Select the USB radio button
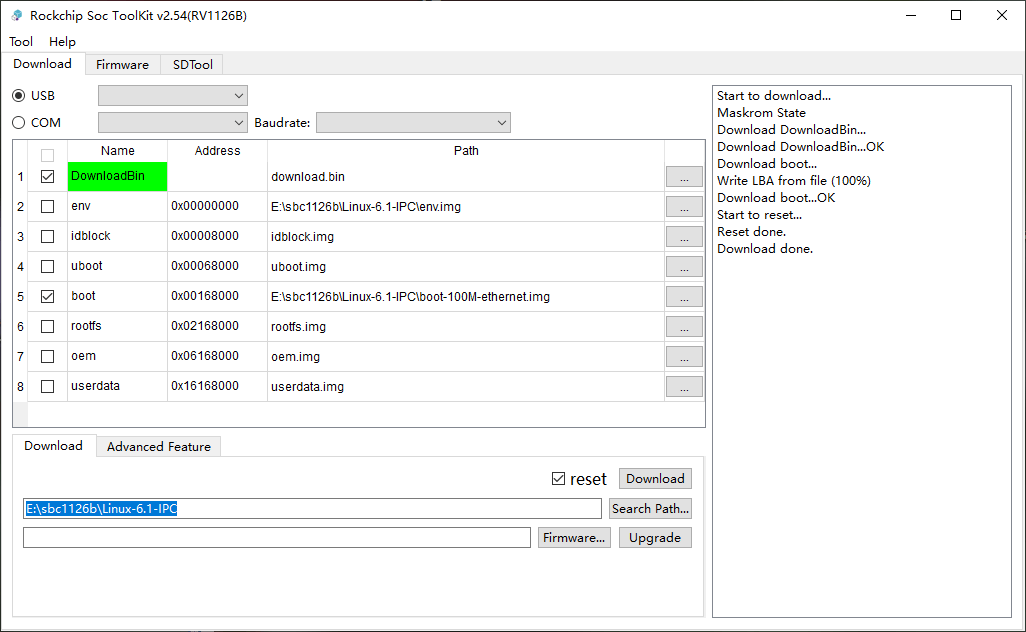The width and height of the screenshot is (1026, 632). pyautogui.click(x=18, y=96)
